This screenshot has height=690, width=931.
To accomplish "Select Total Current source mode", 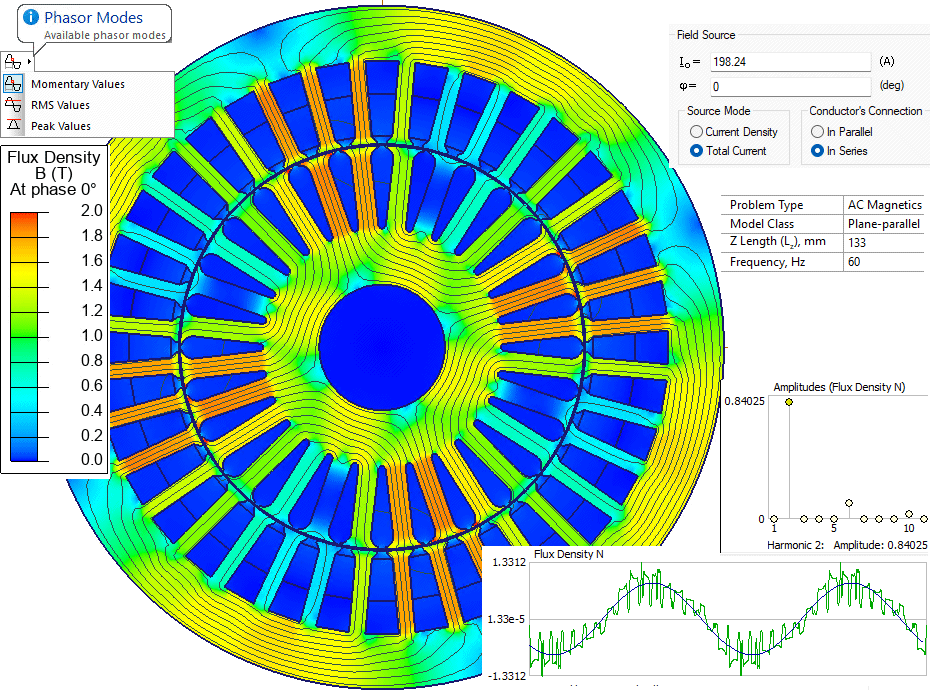I will pos(696,151).
